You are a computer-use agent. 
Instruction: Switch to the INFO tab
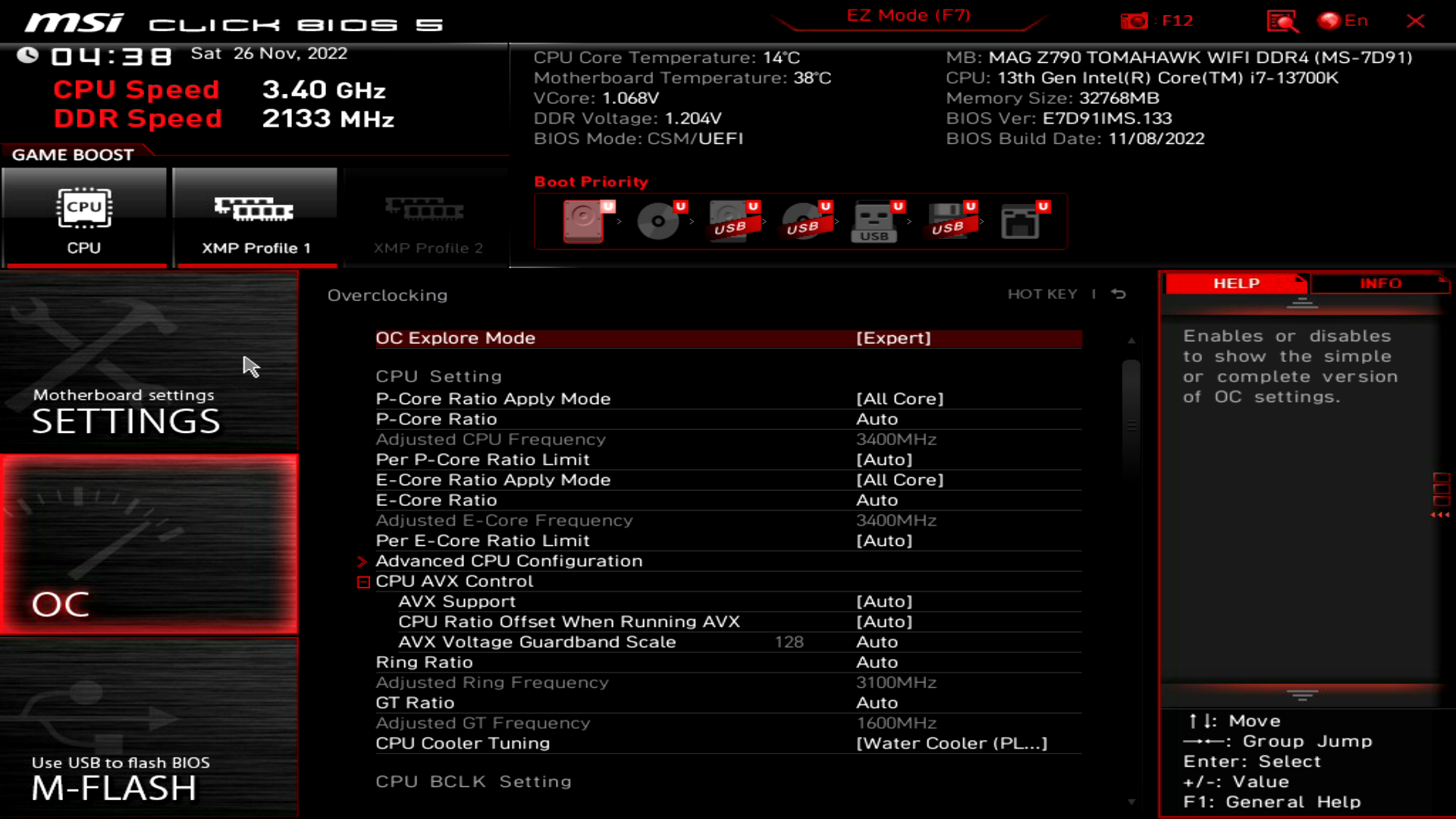coord(1380,284)
